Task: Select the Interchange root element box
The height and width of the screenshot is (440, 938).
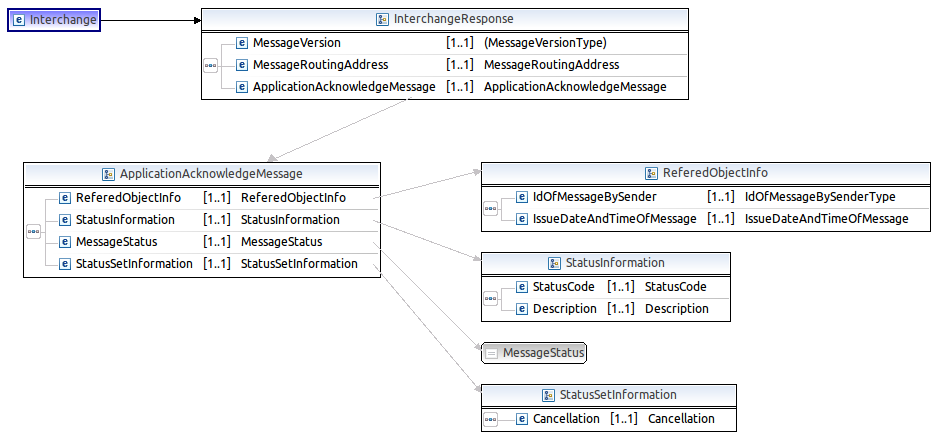Action: [x=55, y=20]
